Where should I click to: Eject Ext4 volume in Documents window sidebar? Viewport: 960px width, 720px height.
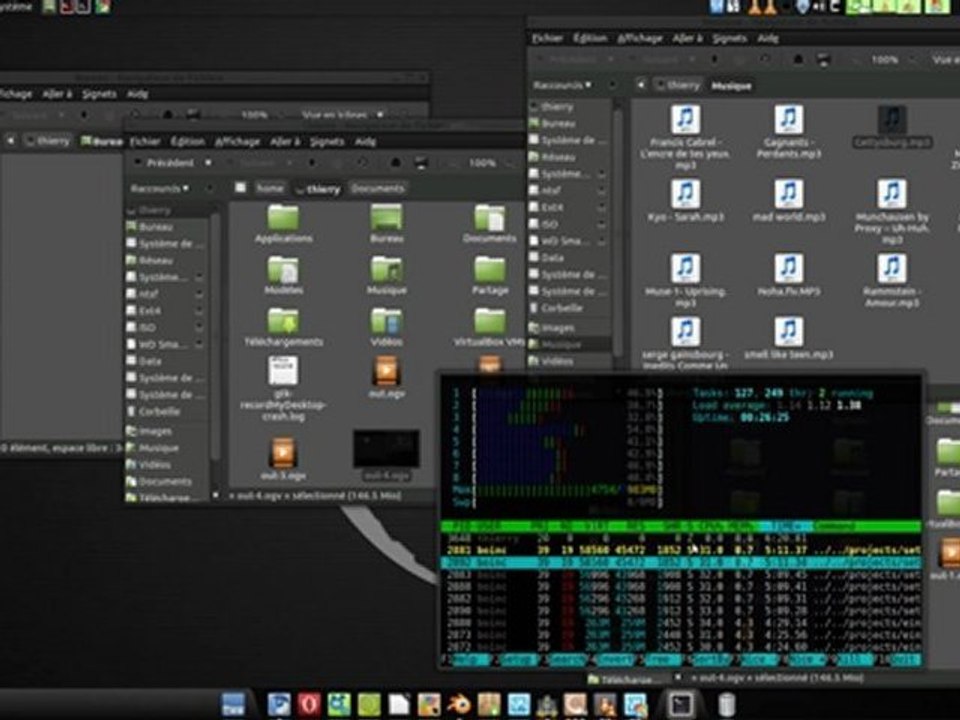click(199, 311)
